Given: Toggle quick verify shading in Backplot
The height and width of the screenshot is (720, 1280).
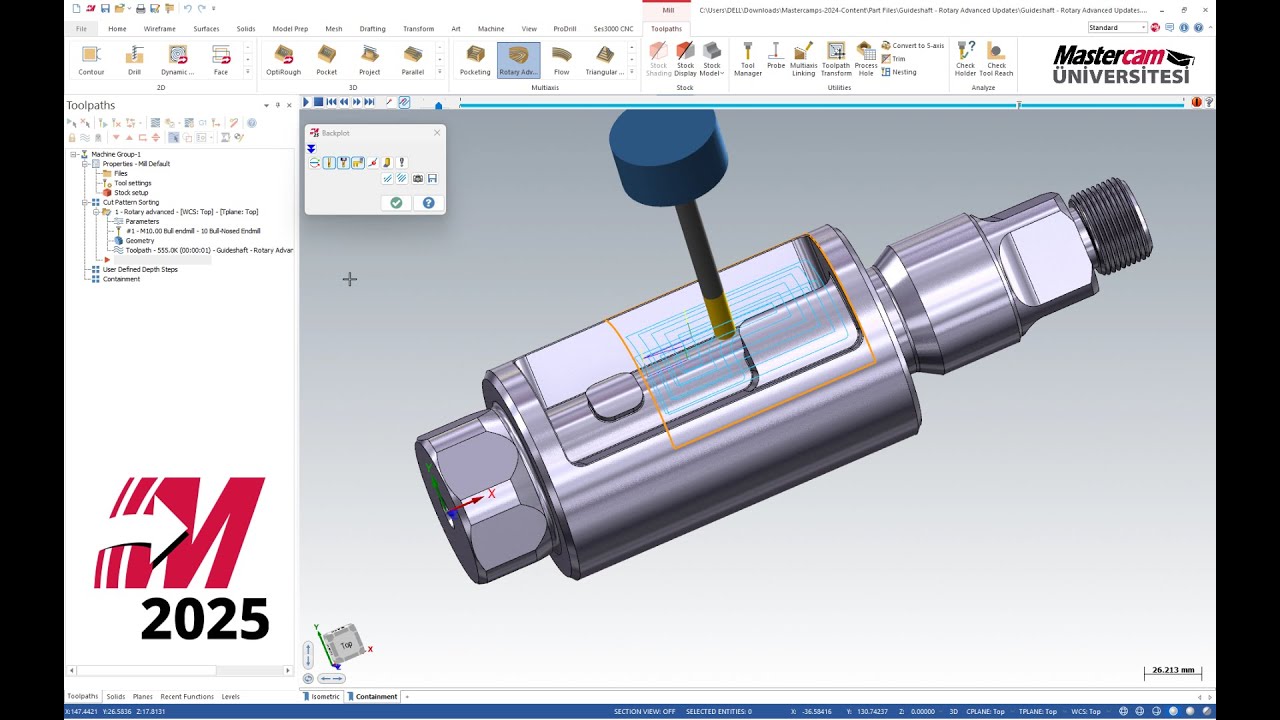Looking at the screenshot, I should tap(386, 162).
